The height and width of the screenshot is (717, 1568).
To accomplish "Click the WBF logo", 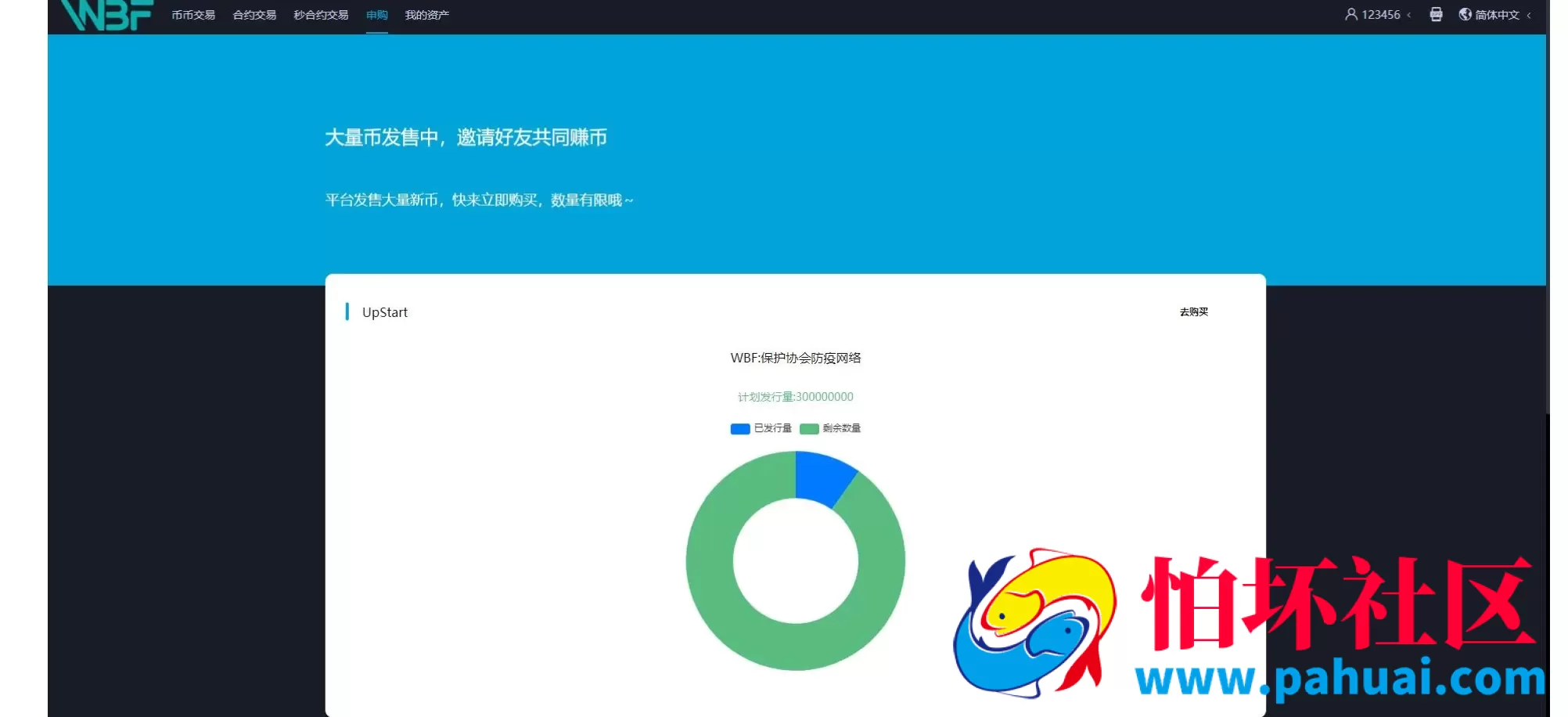I will [107, 15].
